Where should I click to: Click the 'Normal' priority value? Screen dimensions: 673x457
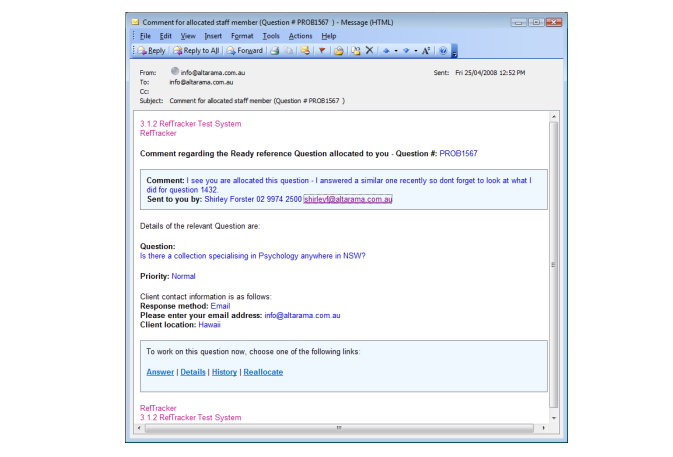tap(183, 276)
